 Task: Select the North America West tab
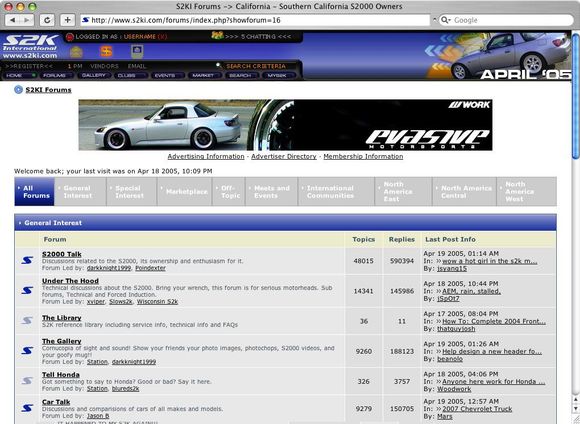(x=526, y=192)
